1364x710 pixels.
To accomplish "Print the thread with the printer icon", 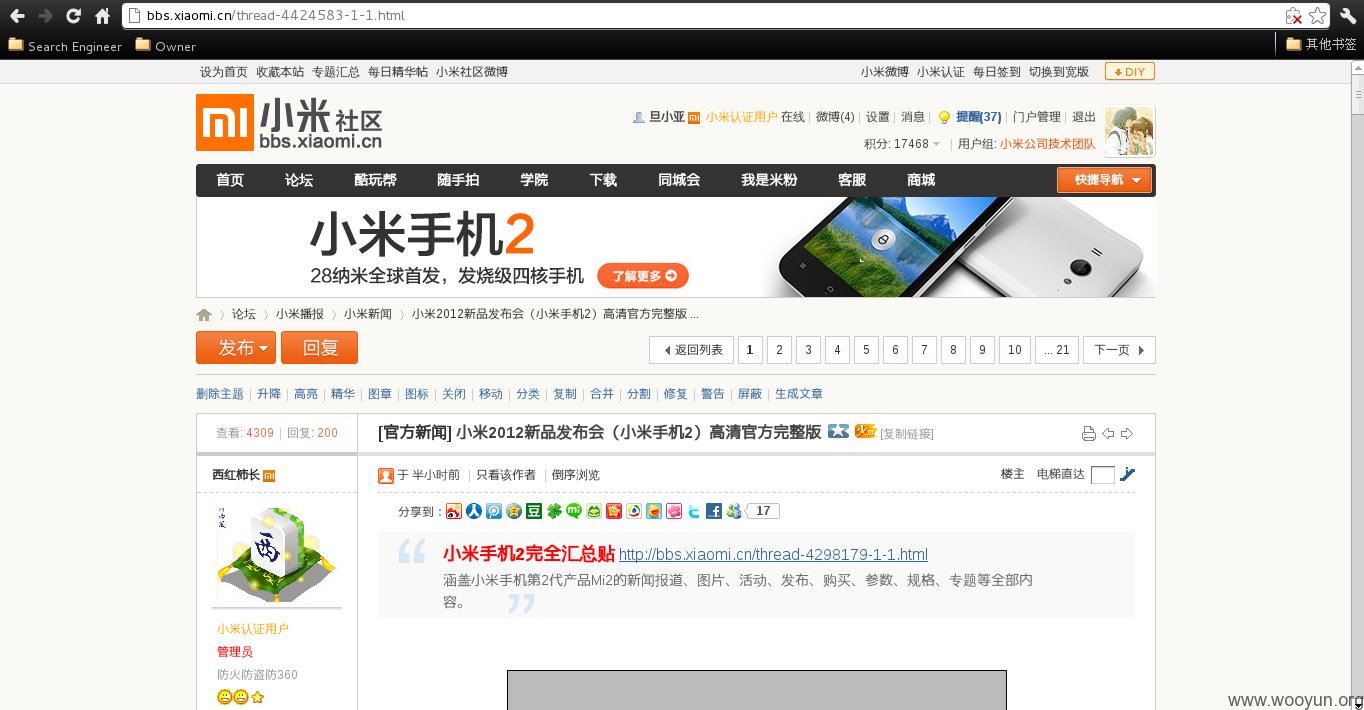I will (1089, 433).
